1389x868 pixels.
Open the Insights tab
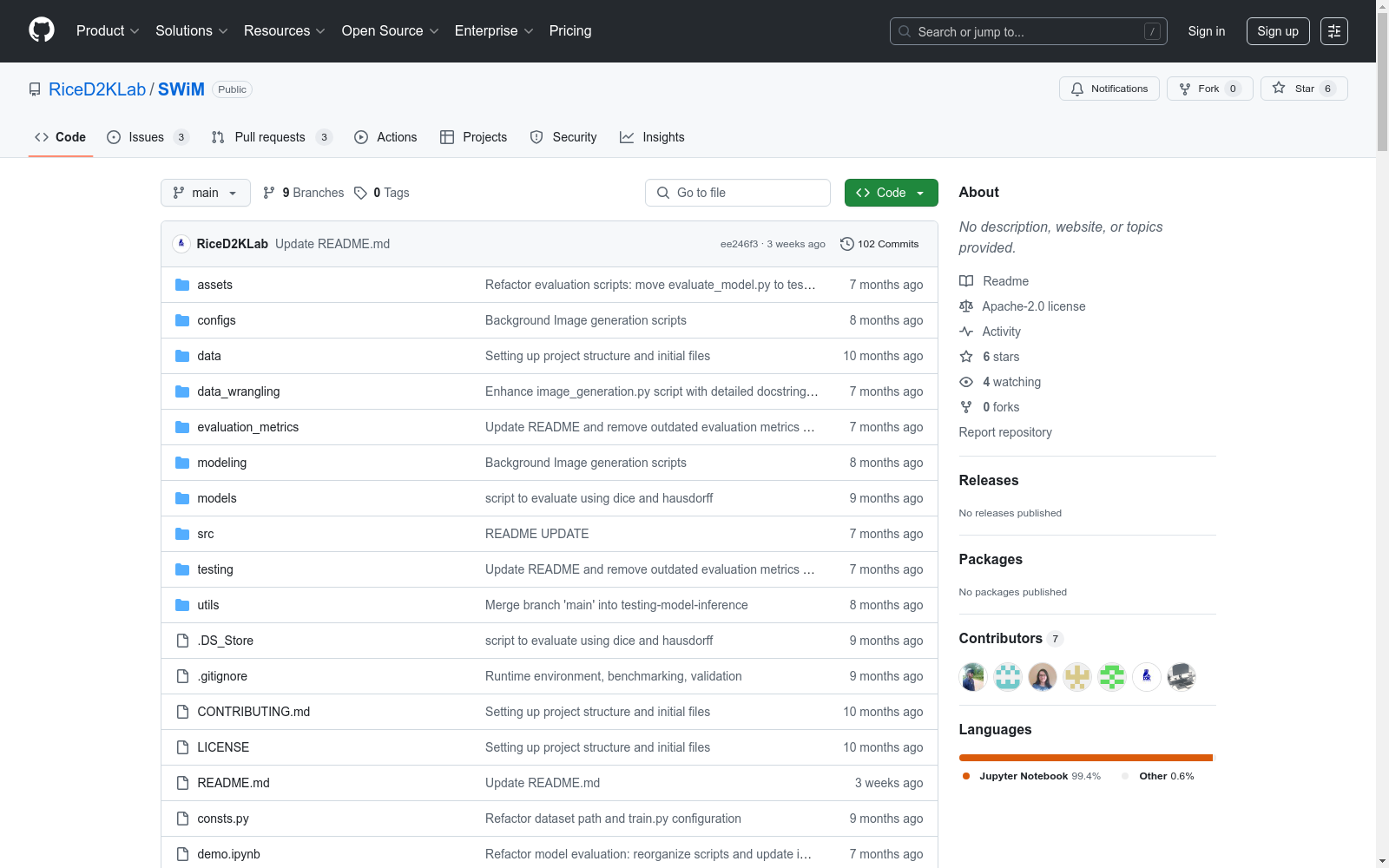click(652, 137)
